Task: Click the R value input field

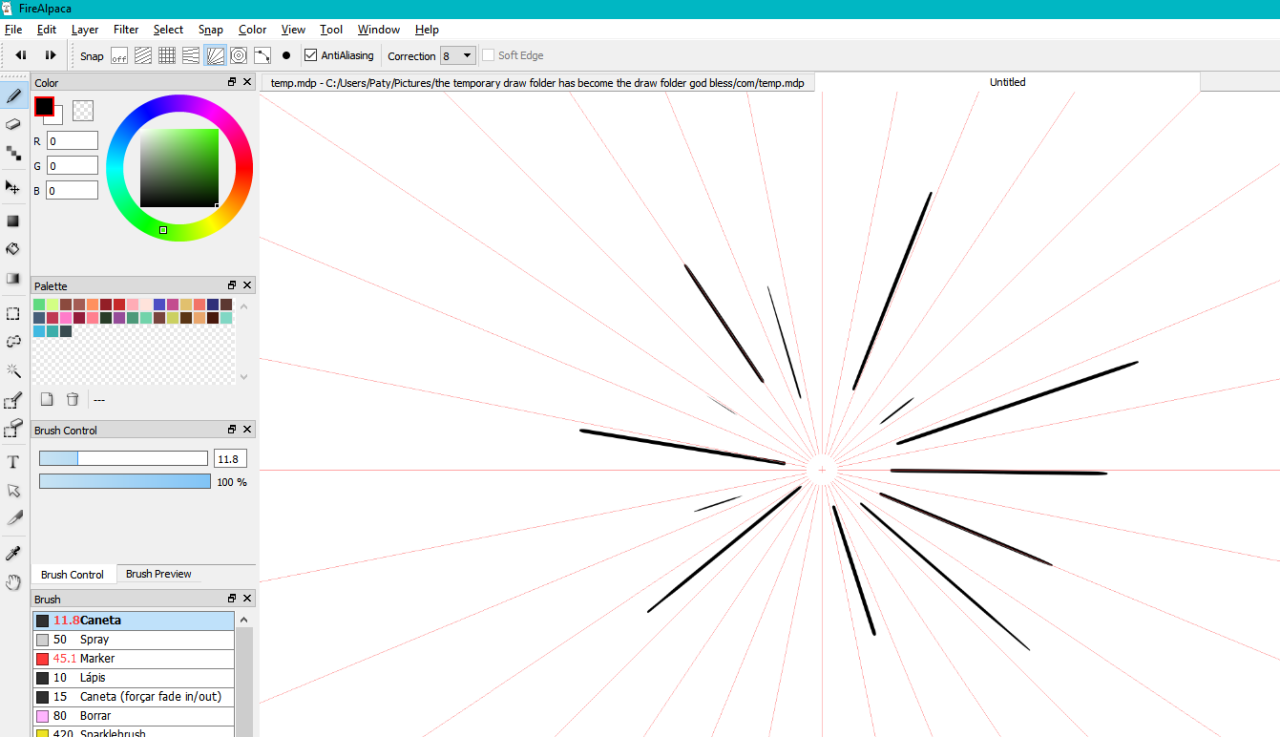Action: pyautogui.click(x=72, y=141)
